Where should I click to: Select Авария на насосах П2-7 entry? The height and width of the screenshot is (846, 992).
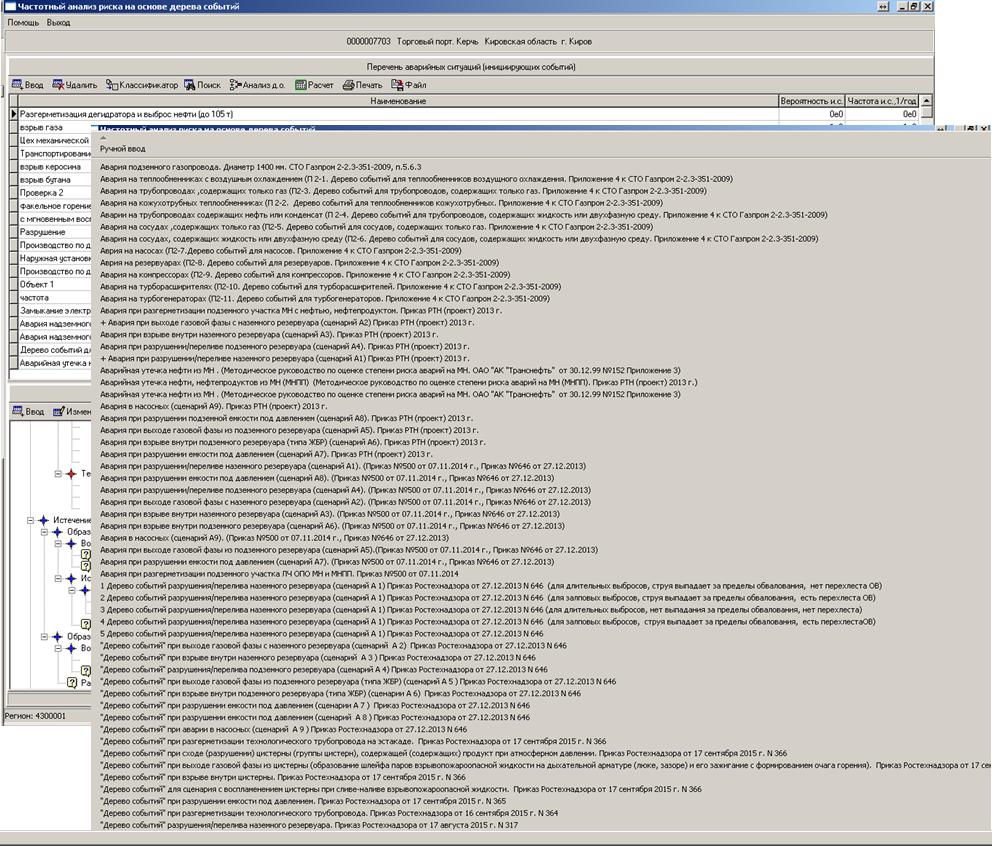click(x=250, y=250)
